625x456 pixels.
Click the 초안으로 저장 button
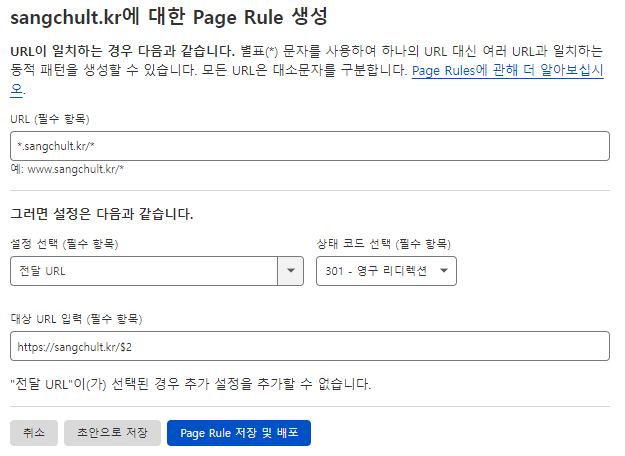point(112,433)
